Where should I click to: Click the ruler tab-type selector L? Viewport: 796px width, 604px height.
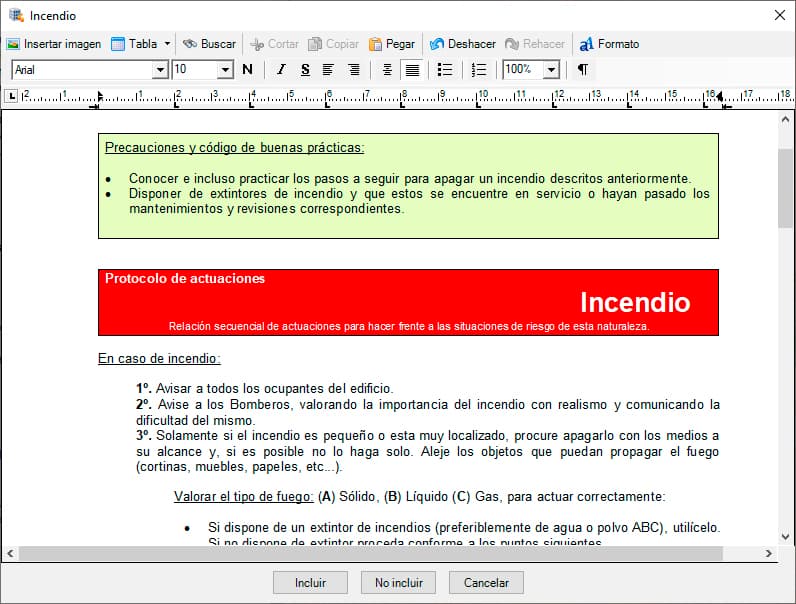point(11,95)
